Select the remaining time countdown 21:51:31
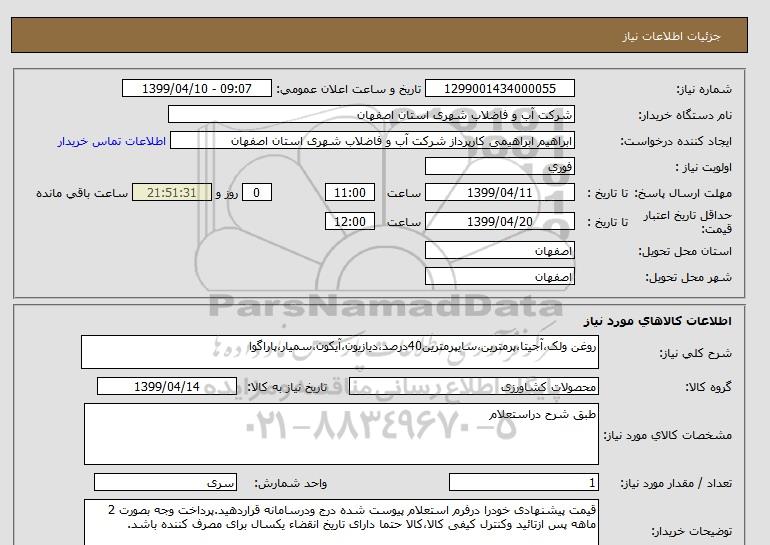 coord(172,192)
